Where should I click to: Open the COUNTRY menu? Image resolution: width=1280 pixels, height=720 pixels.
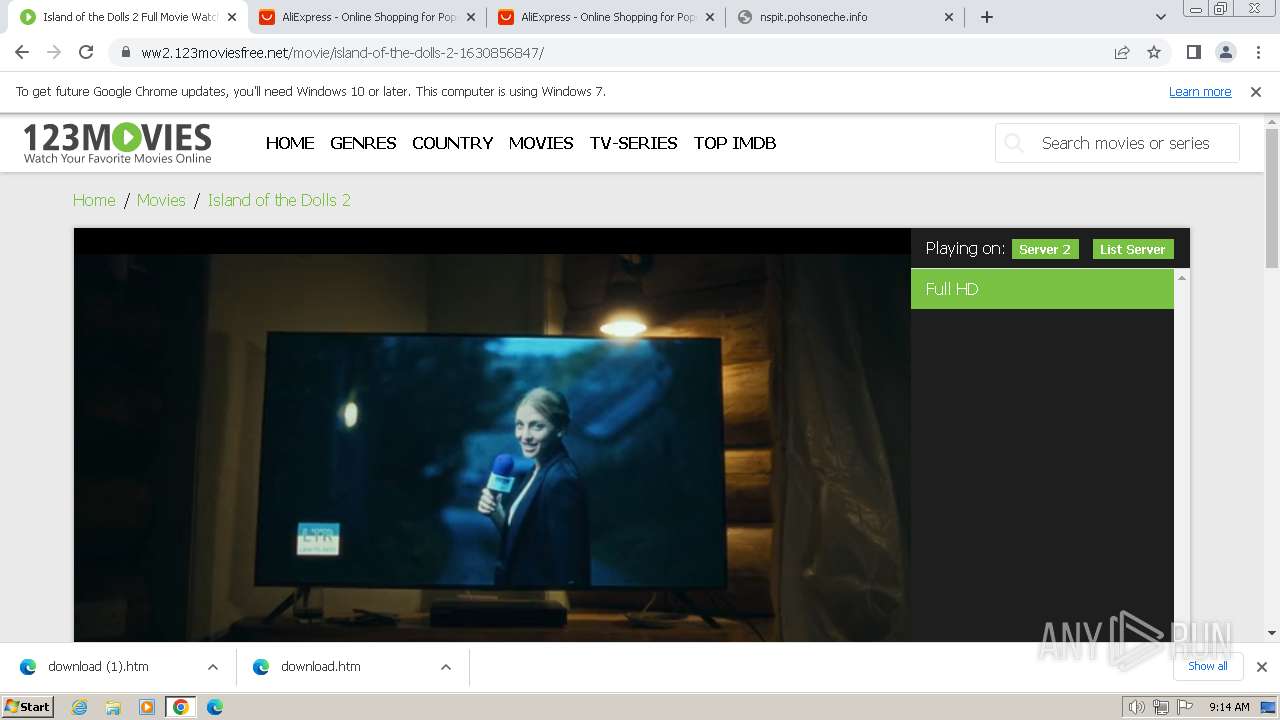coord(452,143)
